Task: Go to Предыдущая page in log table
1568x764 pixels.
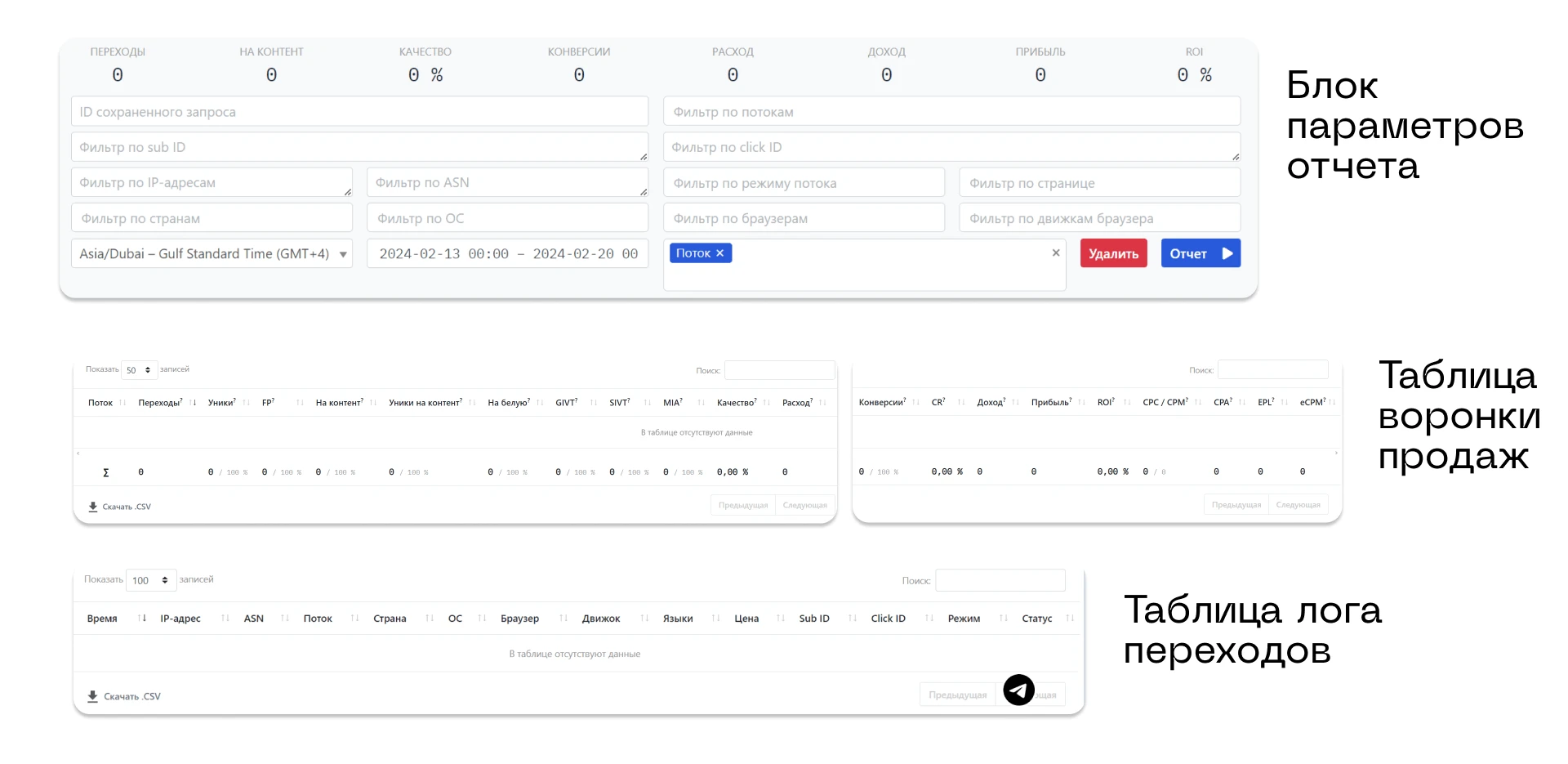Action: [x=957, y=695]
